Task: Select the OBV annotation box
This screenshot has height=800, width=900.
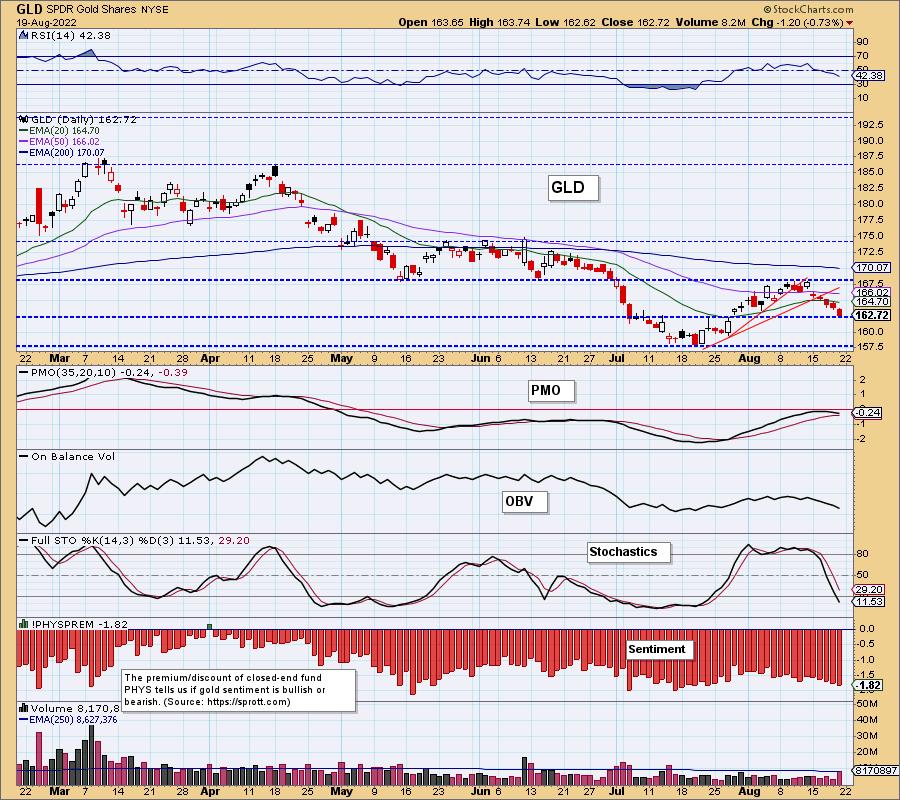Action: (525, 502)
